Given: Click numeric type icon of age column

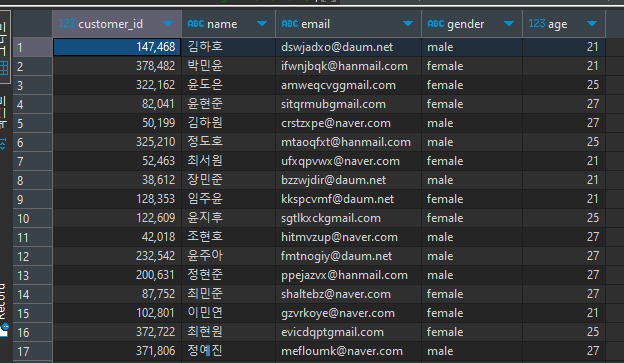Looking at the screenshot, I should [536, 23].
